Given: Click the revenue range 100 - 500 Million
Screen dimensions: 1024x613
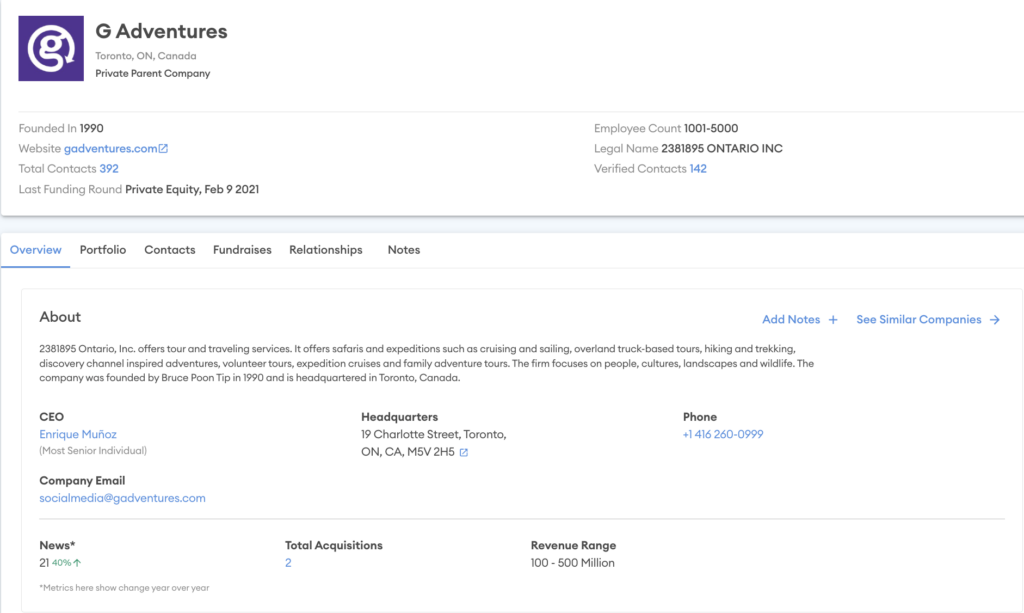Looking at the screenshot, I should pyautogui.click(x=573, y=563).
